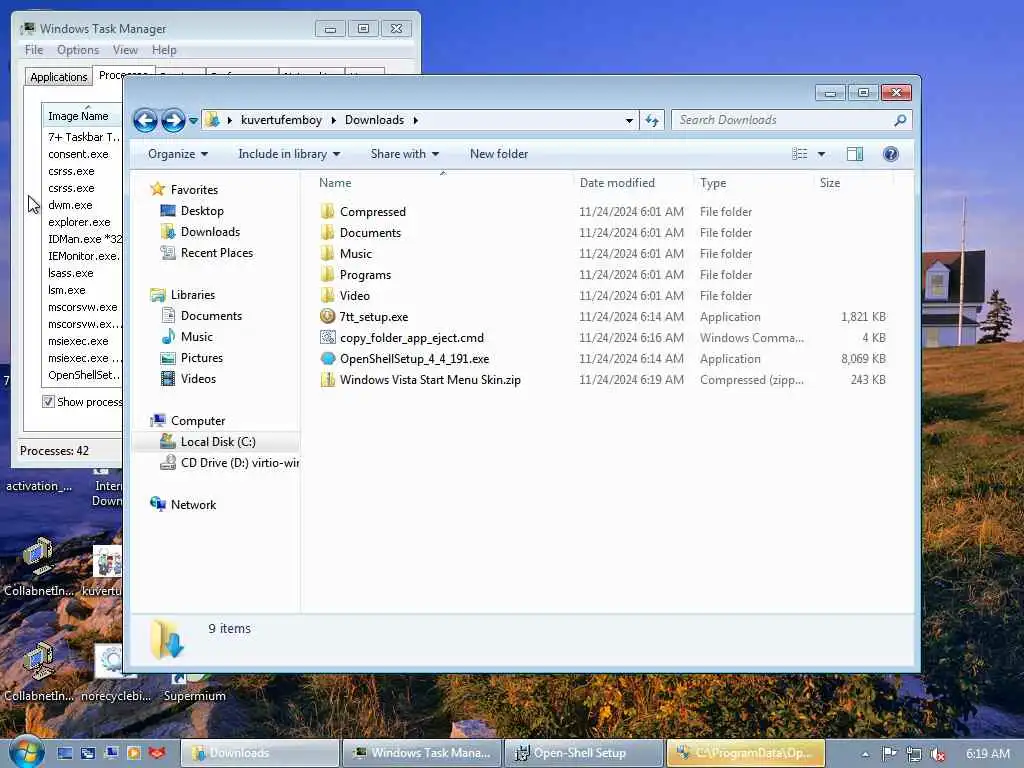Open Task Manager View menu
The width and height of the screenshot is (1024, 768).
coord(125,50)
